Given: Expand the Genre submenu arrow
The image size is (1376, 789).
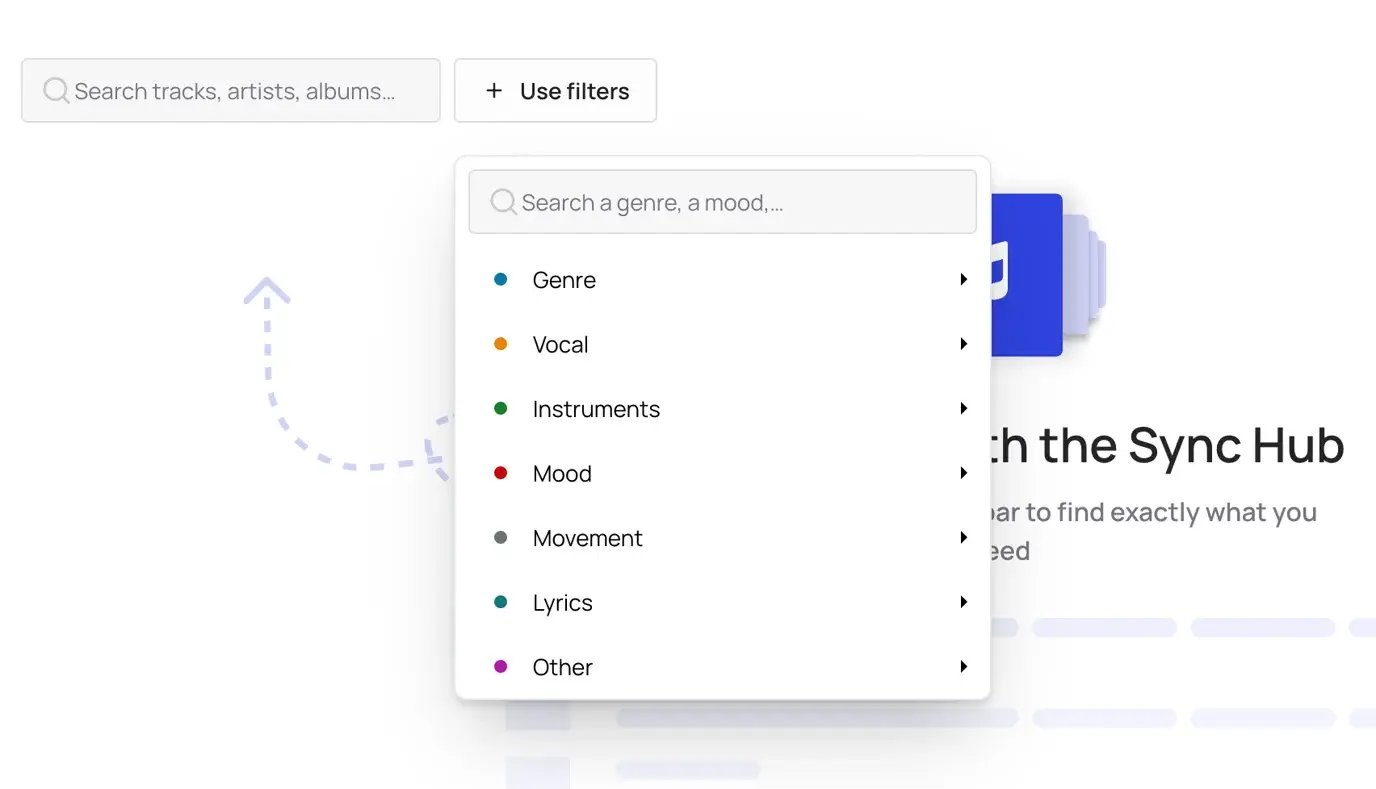Looking at the screenshot, I should tap(963, 280).
